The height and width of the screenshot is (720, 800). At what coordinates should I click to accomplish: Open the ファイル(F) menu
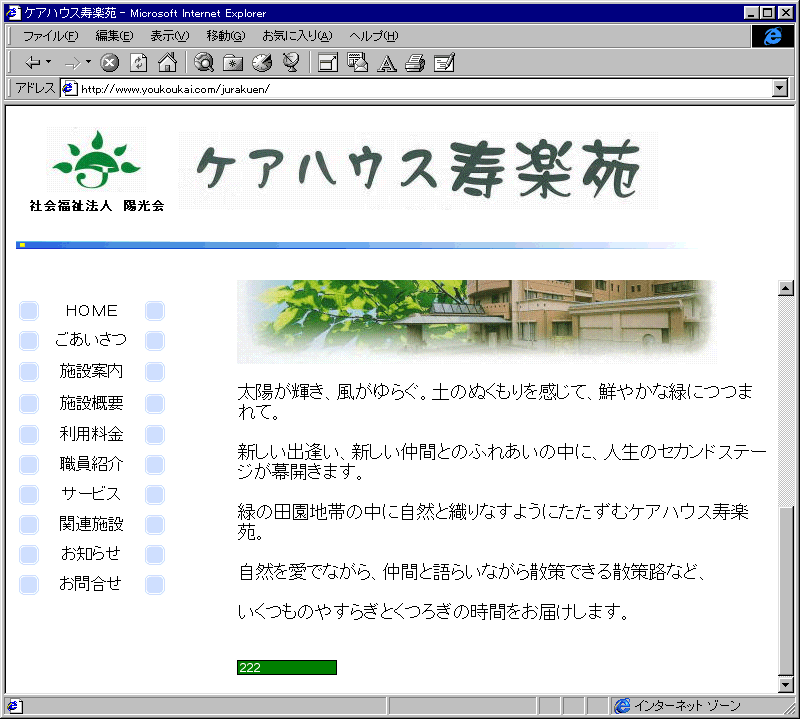click(51, 36)
